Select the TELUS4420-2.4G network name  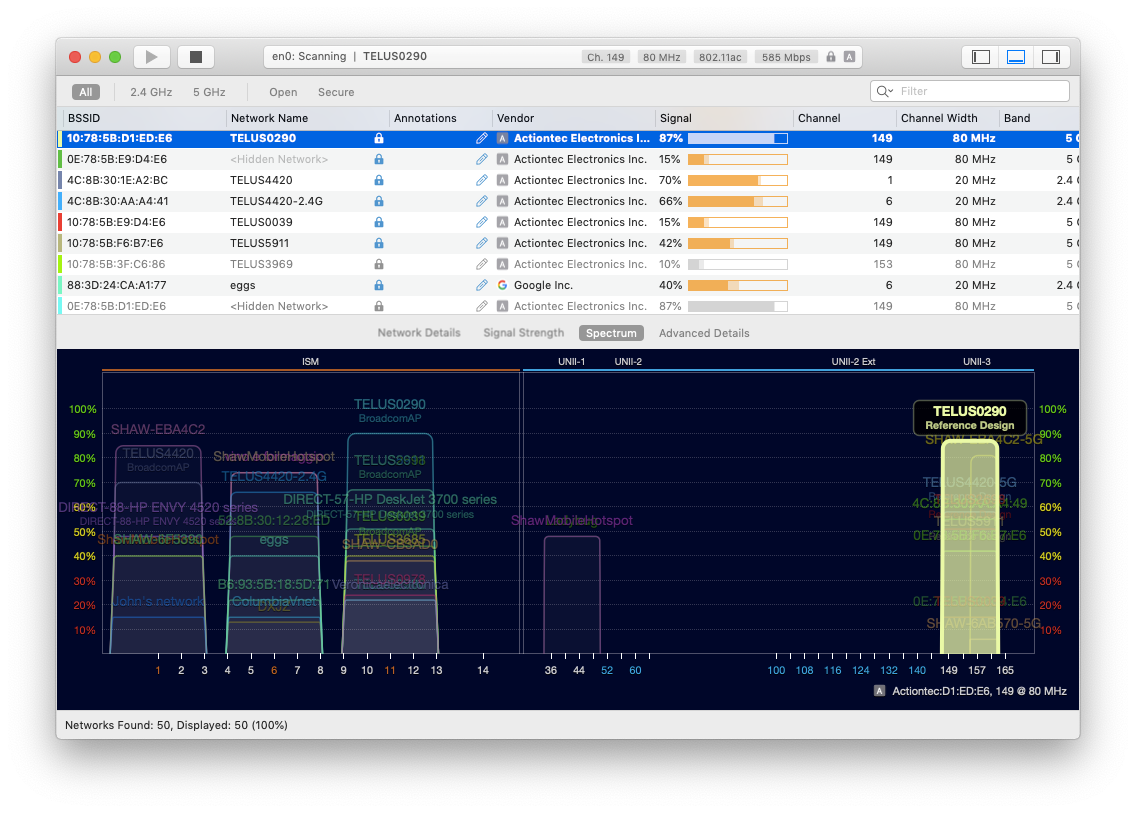tap(276, 201)
